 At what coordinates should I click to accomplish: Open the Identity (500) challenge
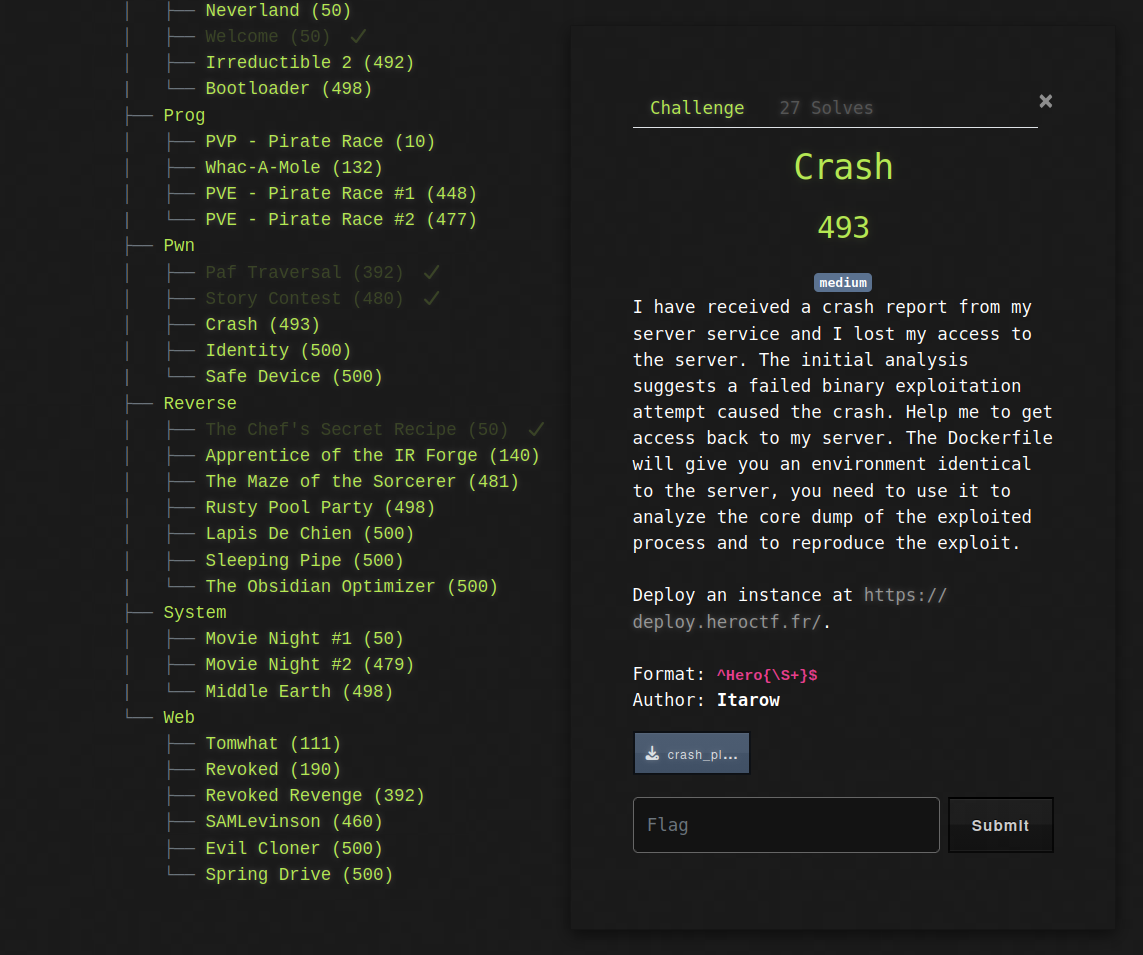pyautogui.click(x=278, y=351)
